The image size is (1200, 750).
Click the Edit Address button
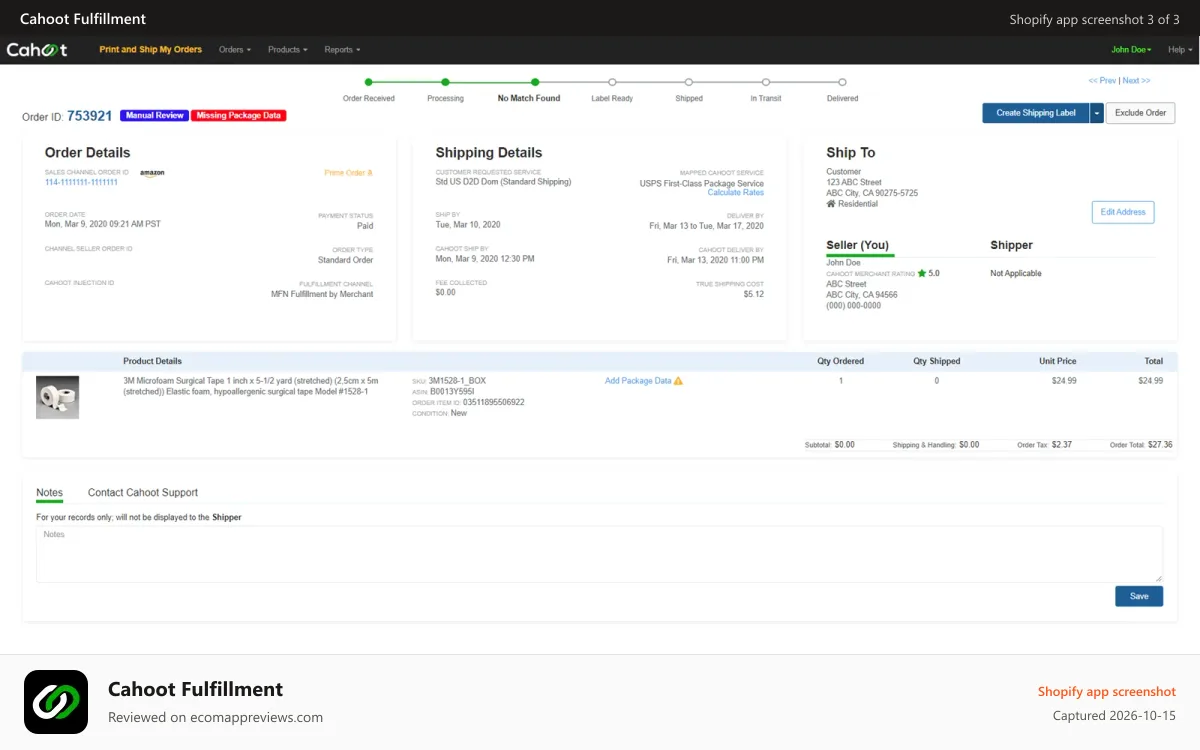click(x=1122, y=212)
